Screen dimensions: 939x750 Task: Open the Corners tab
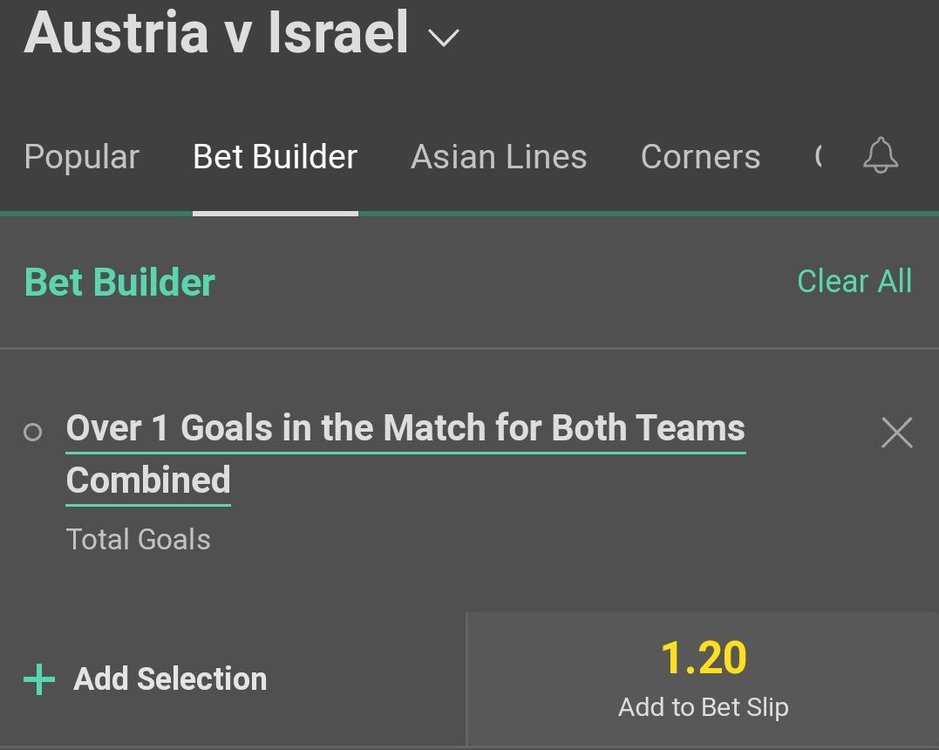(x=701, y=157)
